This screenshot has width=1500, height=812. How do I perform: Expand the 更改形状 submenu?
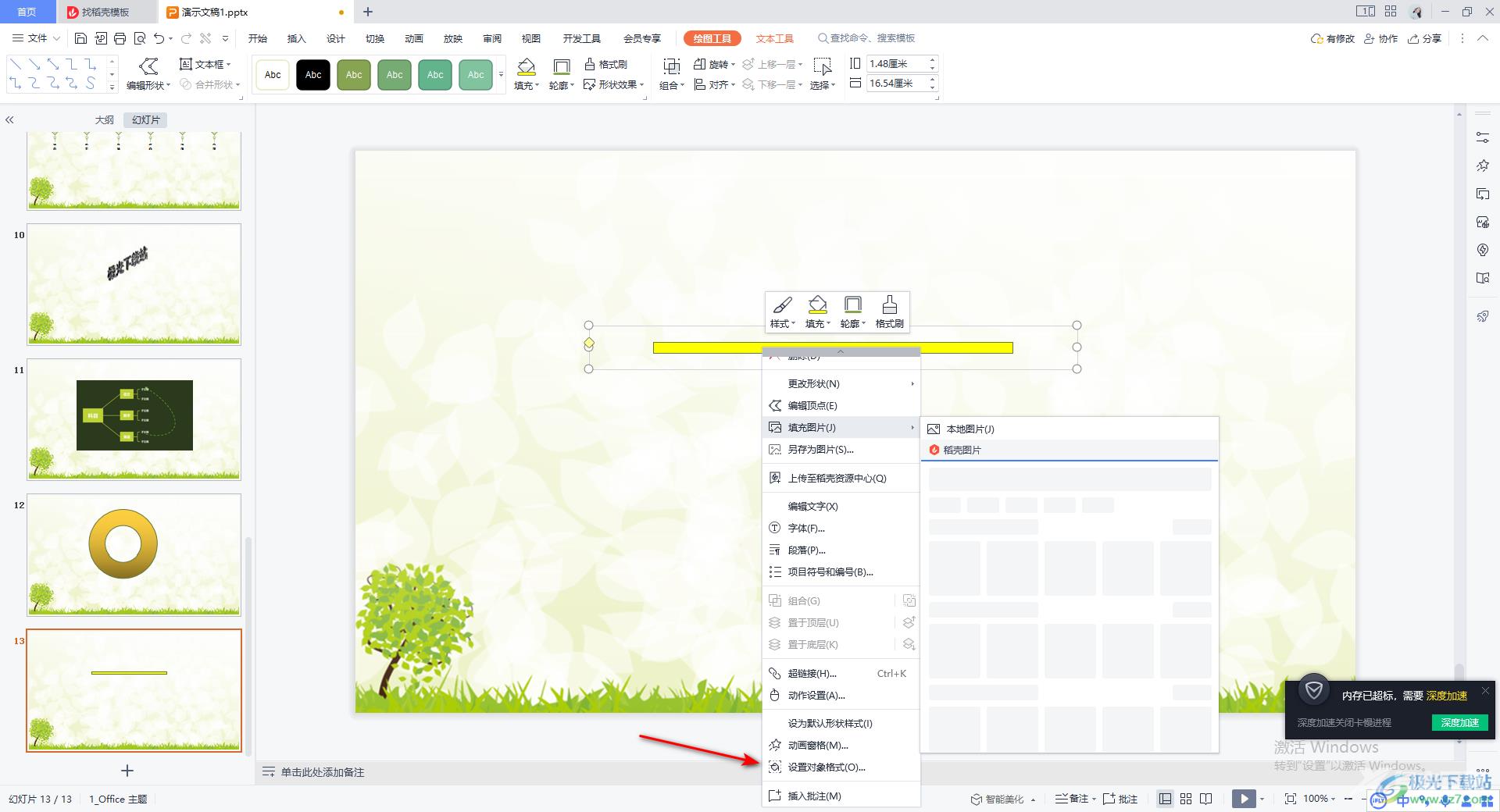click(x=841, y=383)
